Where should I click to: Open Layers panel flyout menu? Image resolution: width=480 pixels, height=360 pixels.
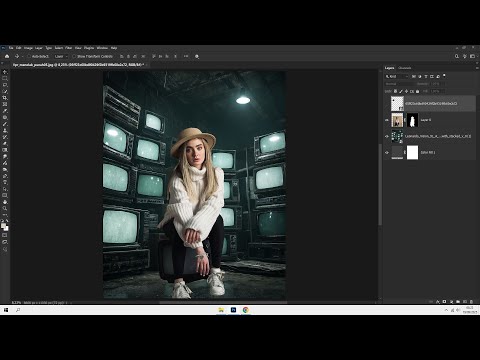pyautogui.click(x=477, y=68)
